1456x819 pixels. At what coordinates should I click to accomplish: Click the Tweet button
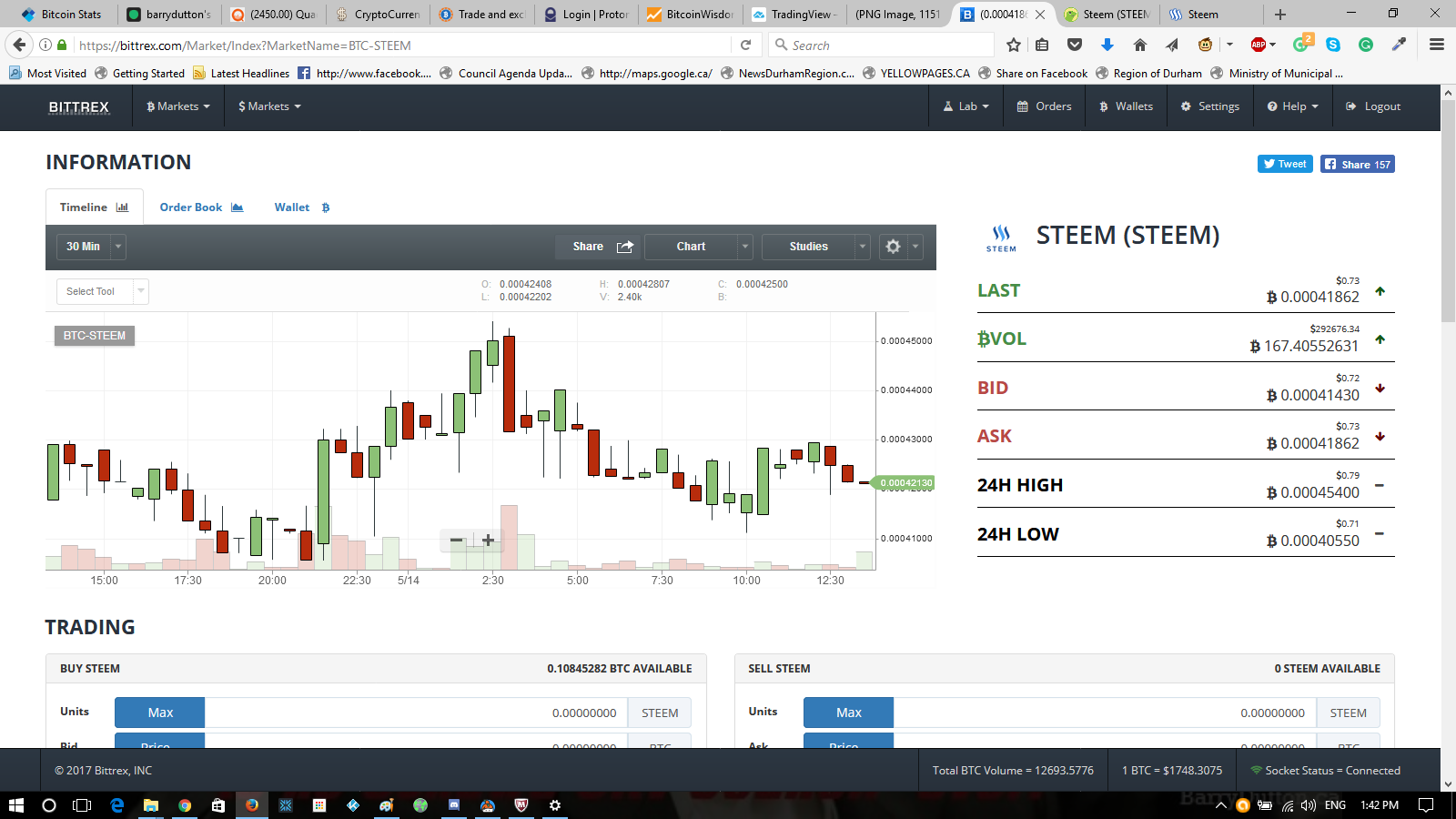(x=1285, y=164)
